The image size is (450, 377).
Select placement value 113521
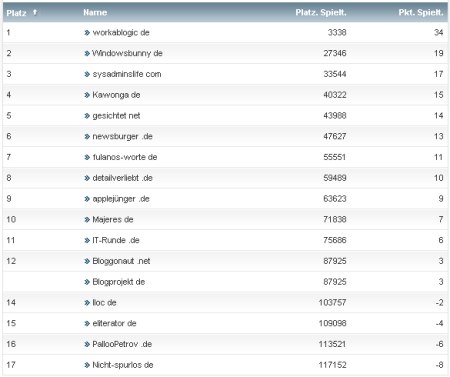tap(332, 344)
